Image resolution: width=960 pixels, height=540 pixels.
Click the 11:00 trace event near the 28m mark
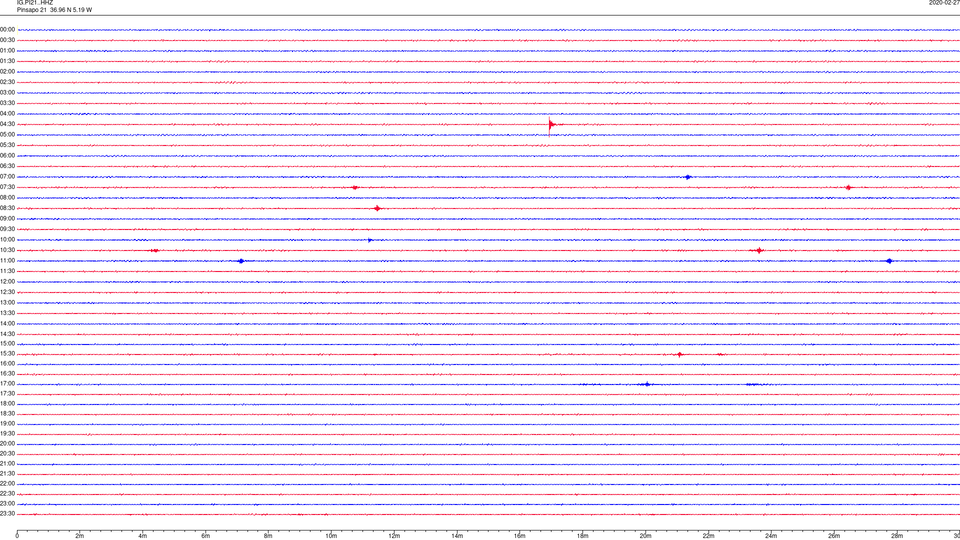click(x=890, y=261)
